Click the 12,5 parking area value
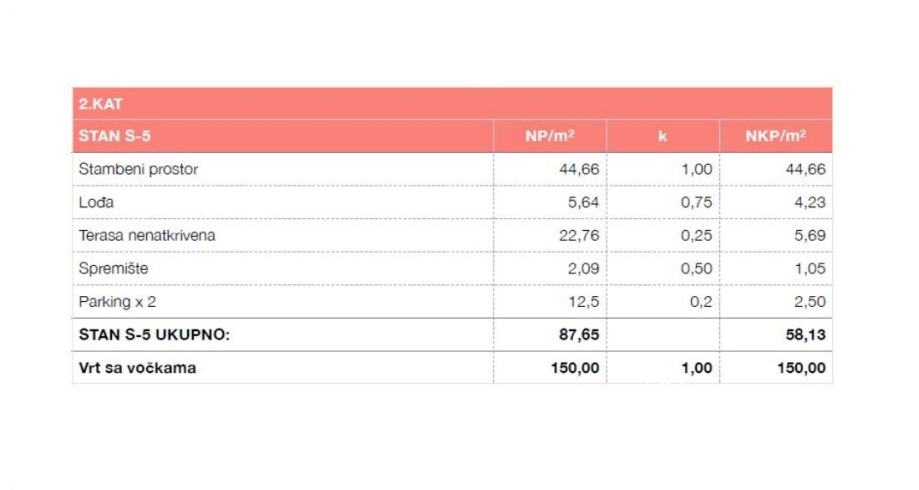Screen dimensions: 919x490 (x=582, y=301)
